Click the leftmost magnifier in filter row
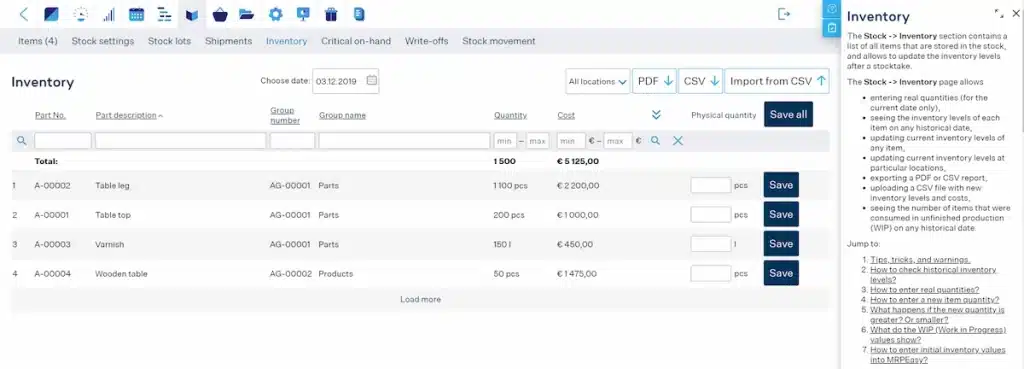 (x=22, y=140)
